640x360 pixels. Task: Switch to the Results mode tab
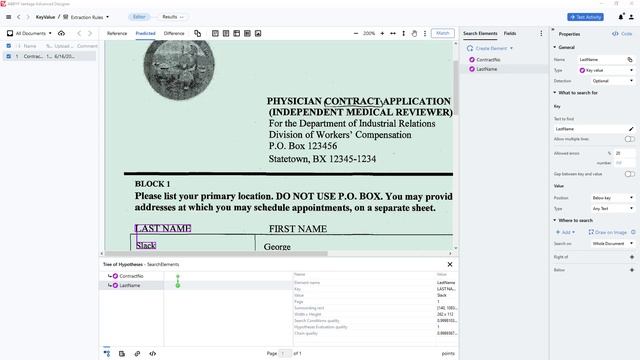(x=173, y=17)
